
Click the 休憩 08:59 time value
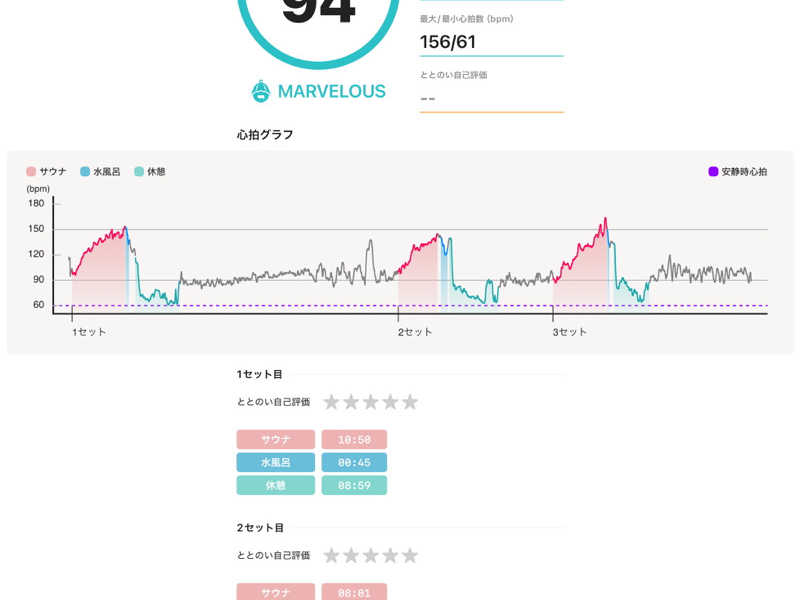click(x=354, y=485)
